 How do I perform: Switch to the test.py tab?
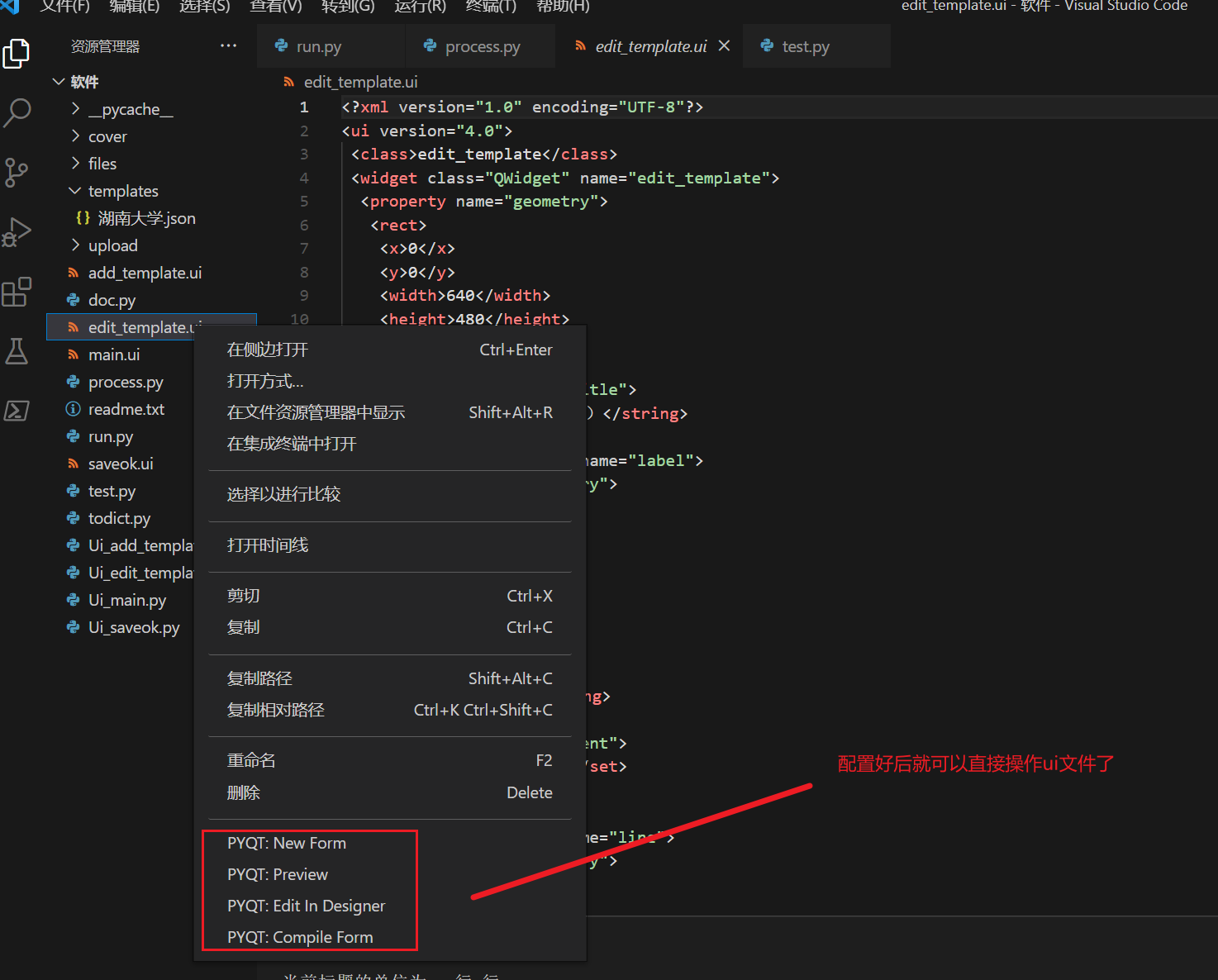tap(816, 46)
